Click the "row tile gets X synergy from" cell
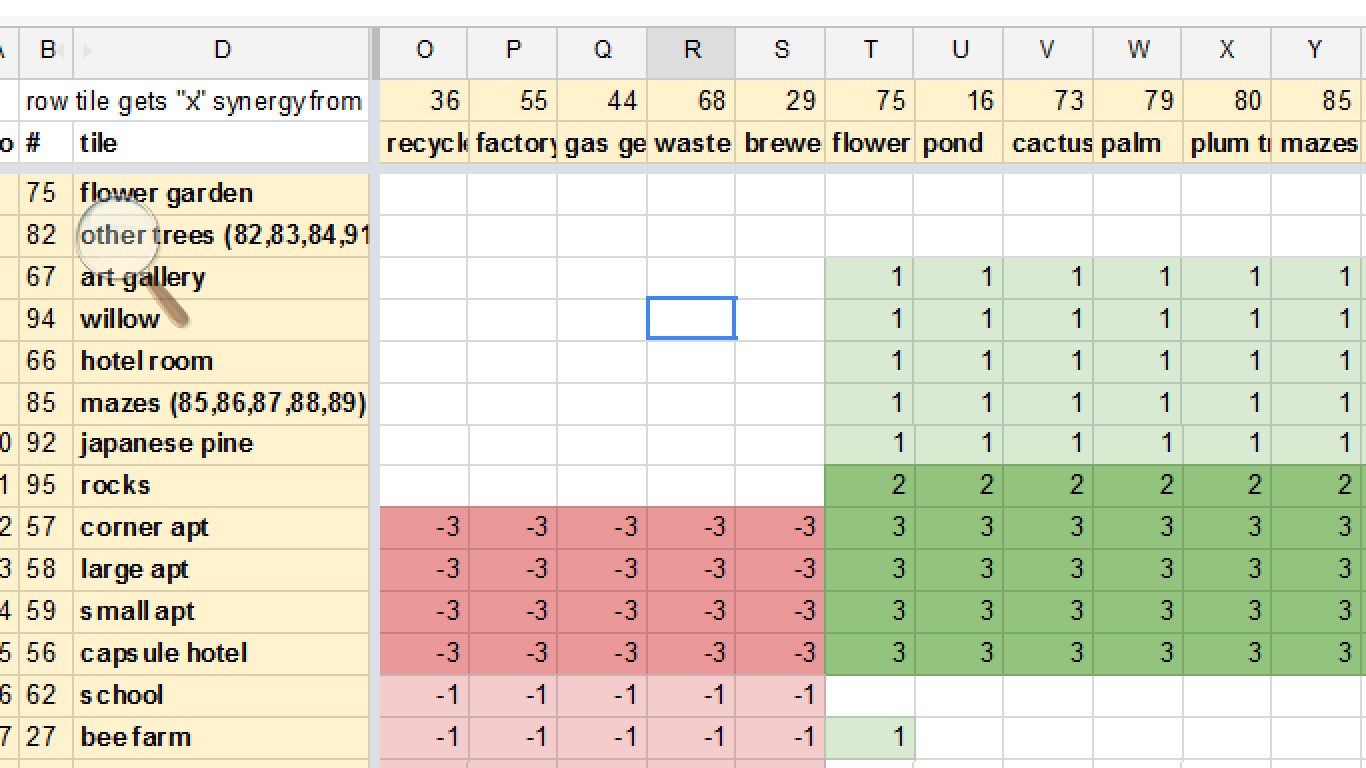Screen dimensions: 1366x768 (194, 100)
